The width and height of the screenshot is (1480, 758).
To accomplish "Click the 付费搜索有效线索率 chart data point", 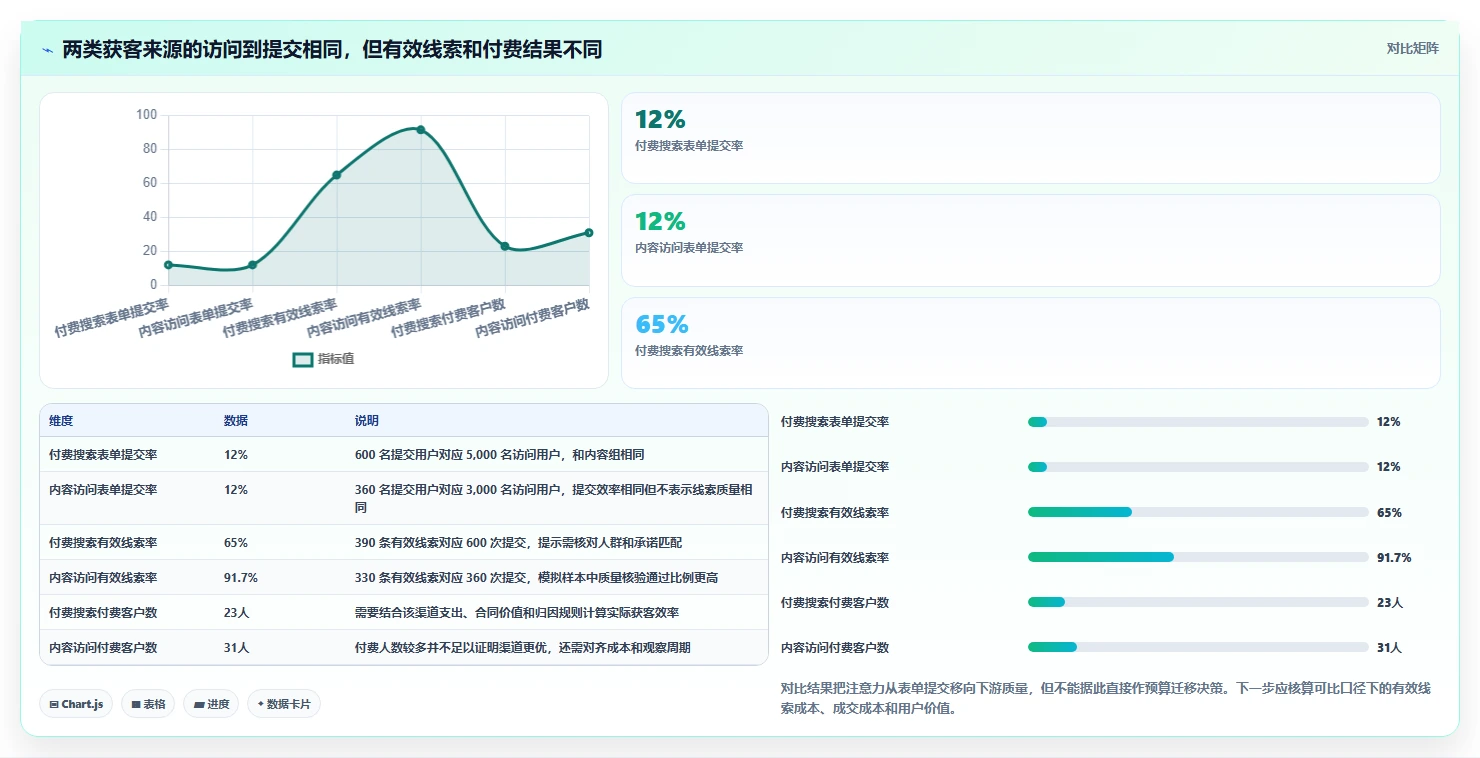I will coord(337,175).
